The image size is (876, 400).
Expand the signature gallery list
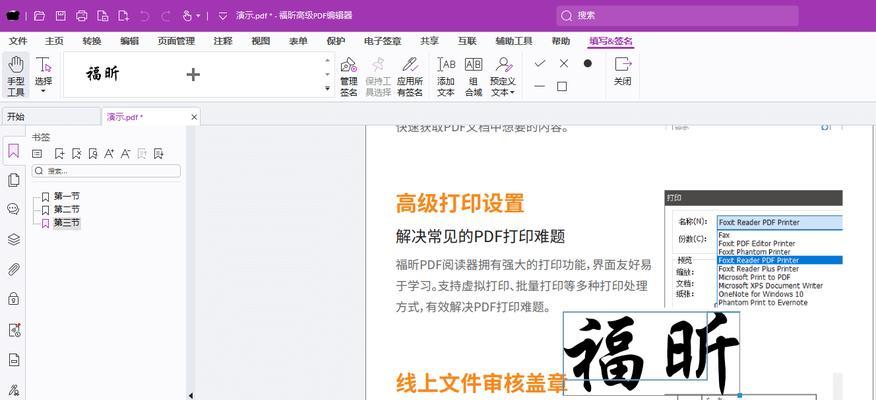(x=327, y=88)
